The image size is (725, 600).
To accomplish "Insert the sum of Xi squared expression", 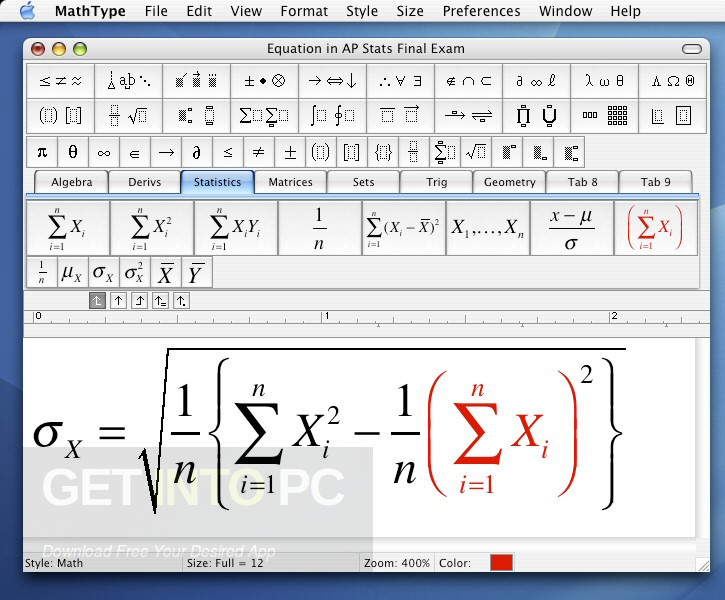I will tap(152, 228).
